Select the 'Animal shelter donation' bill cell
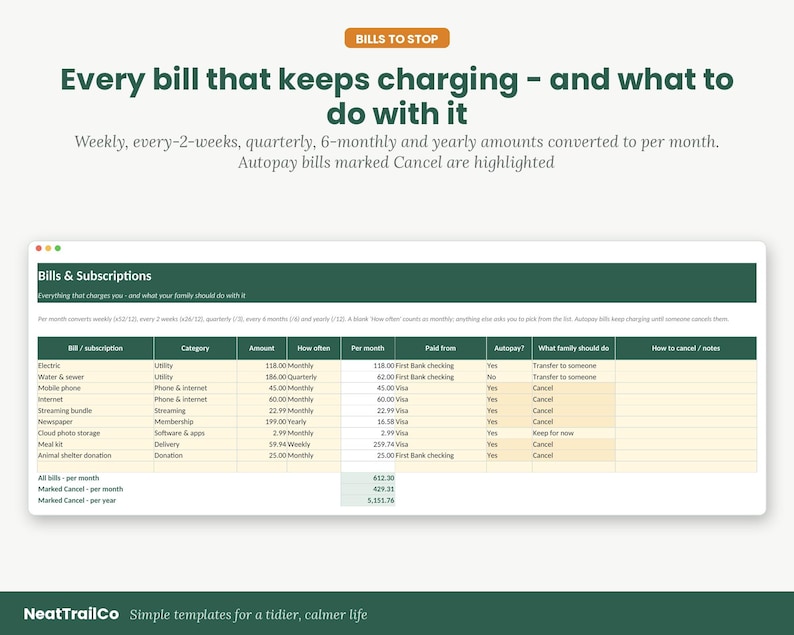Viewport: 794px width, 635px height. click(95, 455)
